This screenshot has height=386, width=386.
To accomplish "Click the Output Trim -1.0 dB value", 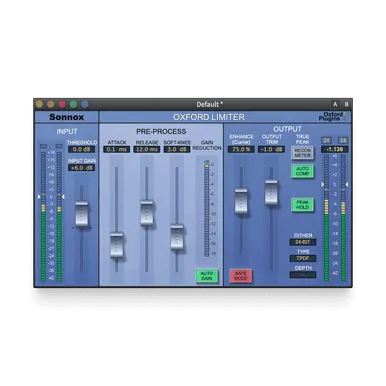I will (271, 149).
